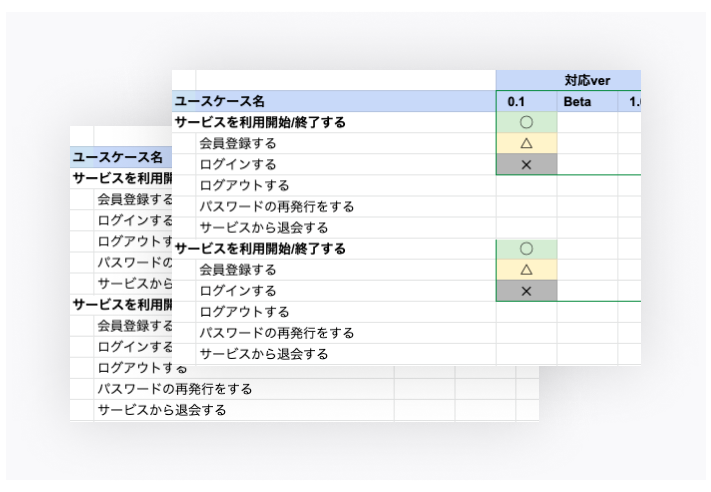Click upper 会員登録する cell in front sheet
This screenshot has height=492, width=711.
click(x=346, y=143)
